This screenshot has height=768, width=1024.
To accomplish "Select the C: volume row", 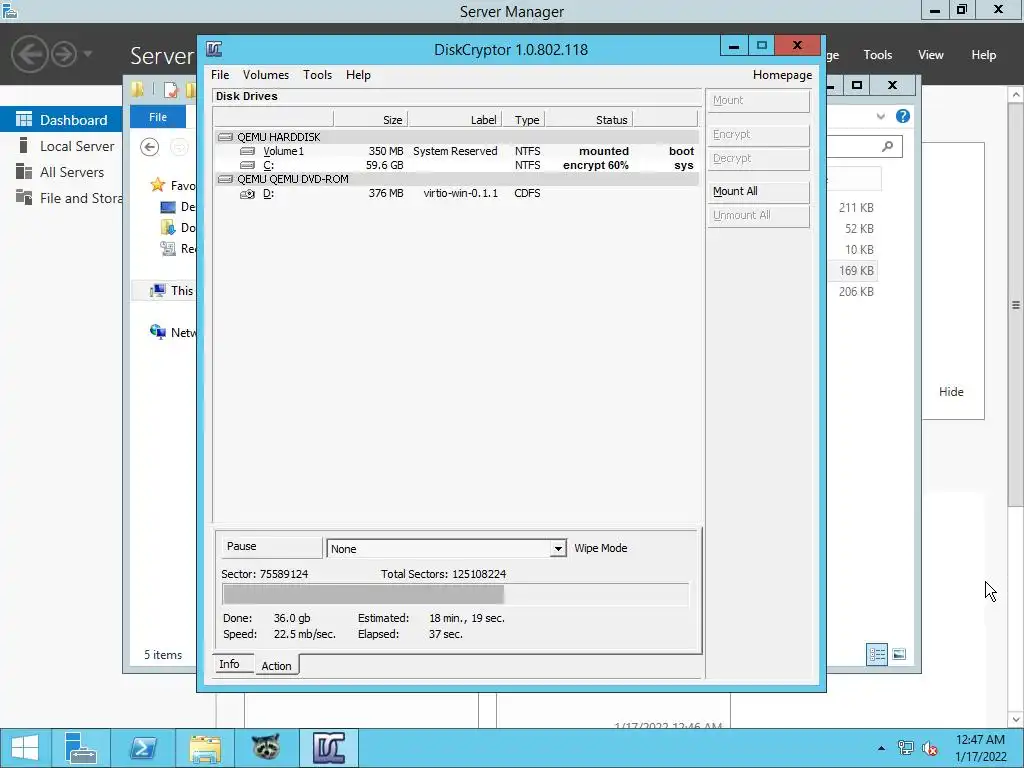I will [456, 165].
